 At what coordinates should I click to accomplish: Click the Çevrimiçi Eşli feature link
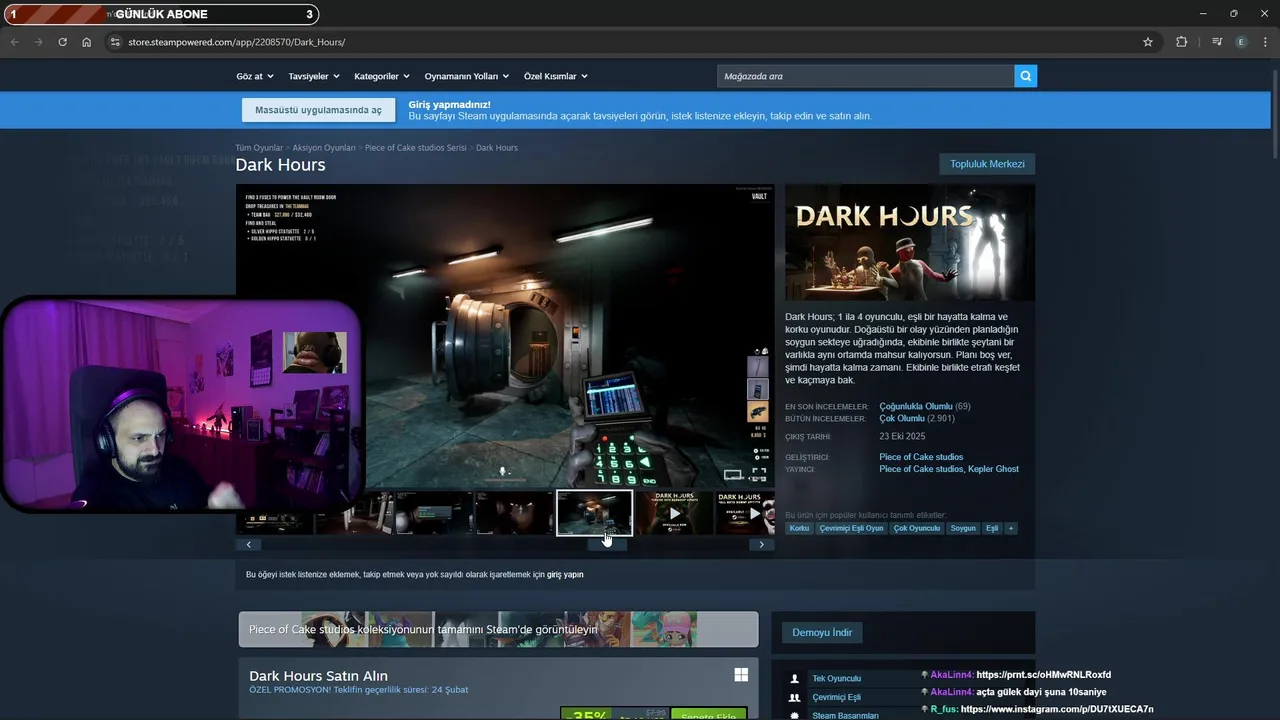point(836,697)
